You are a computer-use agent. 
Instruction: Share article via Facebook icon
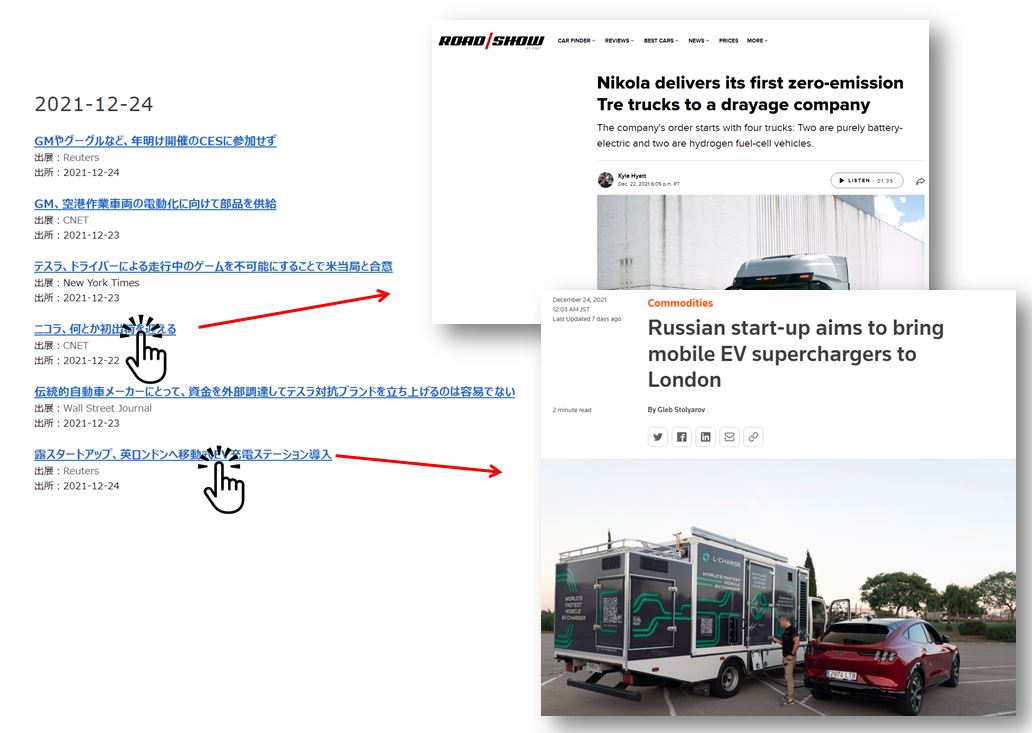(681, 437)
